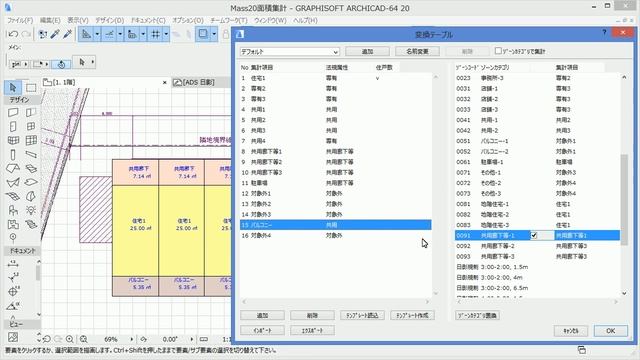Viewport: 640px width, 360px height.
Task: Select row 11 駐車場
Action: pyautogui.click(x=336, y=183)
